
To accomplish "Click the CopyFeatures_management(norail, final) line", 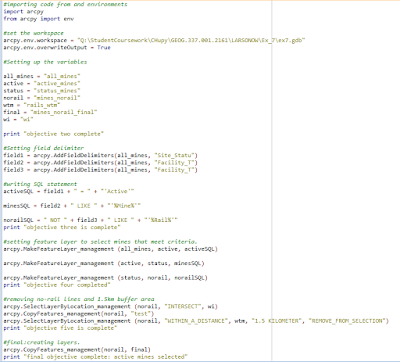I will (x=77, y=350).
